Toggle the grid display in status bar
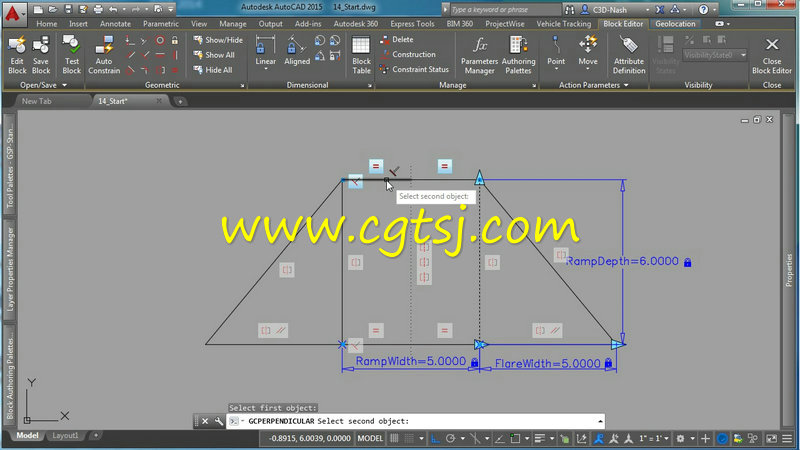The width and height of the screenshot is (800, 450). pyautogui.click(x=394, y=438)
